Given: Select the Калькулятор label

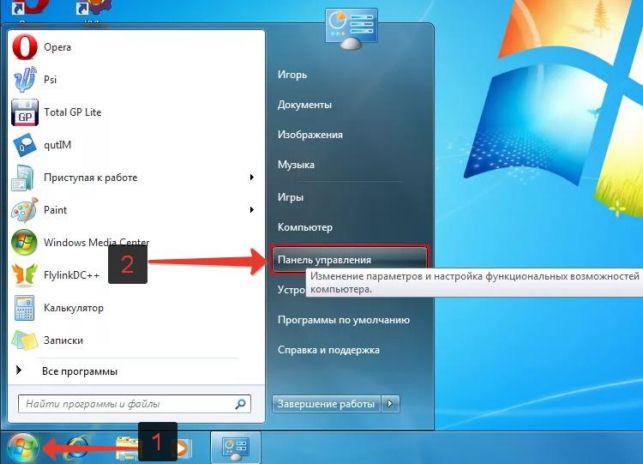Looking at the screenshot, I should pos(74,308).
